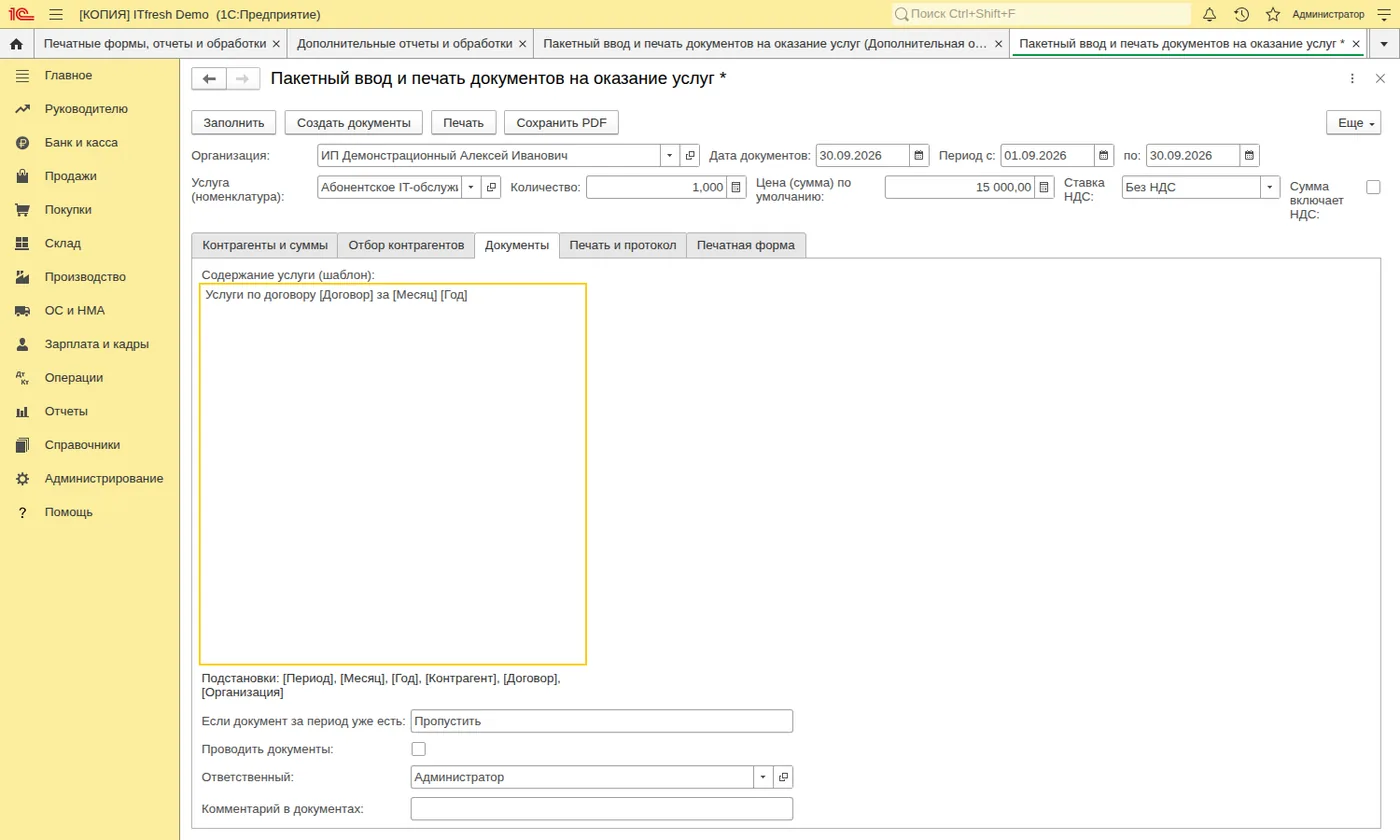1400x840 pixels.
Task: Switch to Печатная форма tab
Action: coord(746,245)
